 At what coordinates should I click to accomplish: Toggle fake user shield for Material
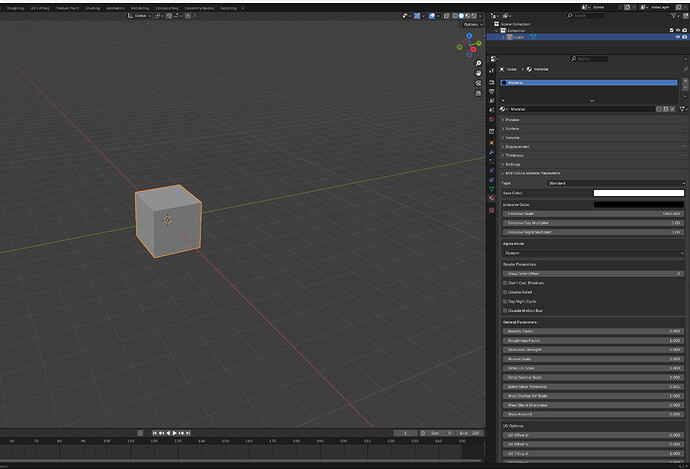click(659, 109)
